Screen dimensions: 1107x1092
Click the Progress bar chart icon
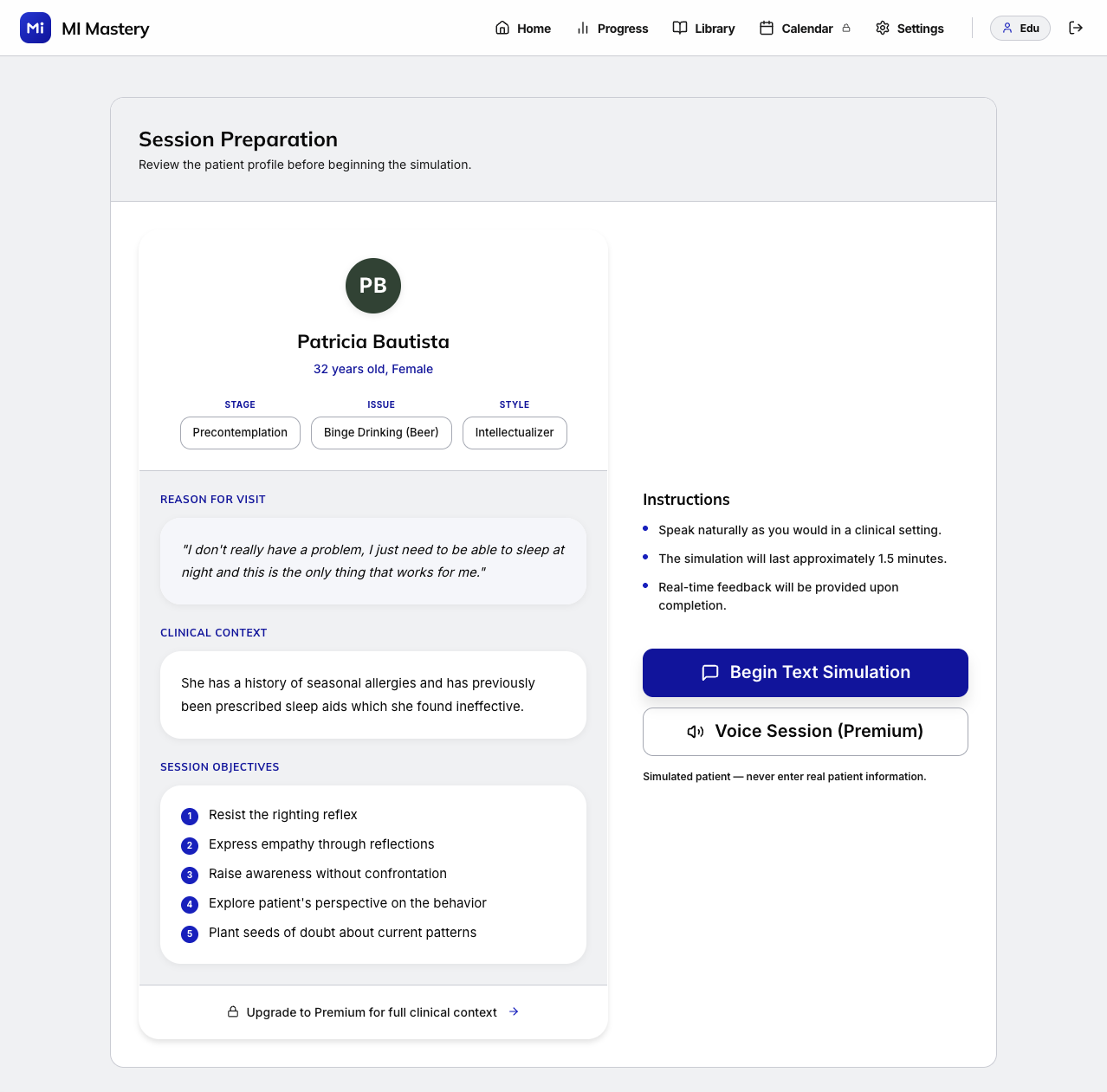click(583, 28)
